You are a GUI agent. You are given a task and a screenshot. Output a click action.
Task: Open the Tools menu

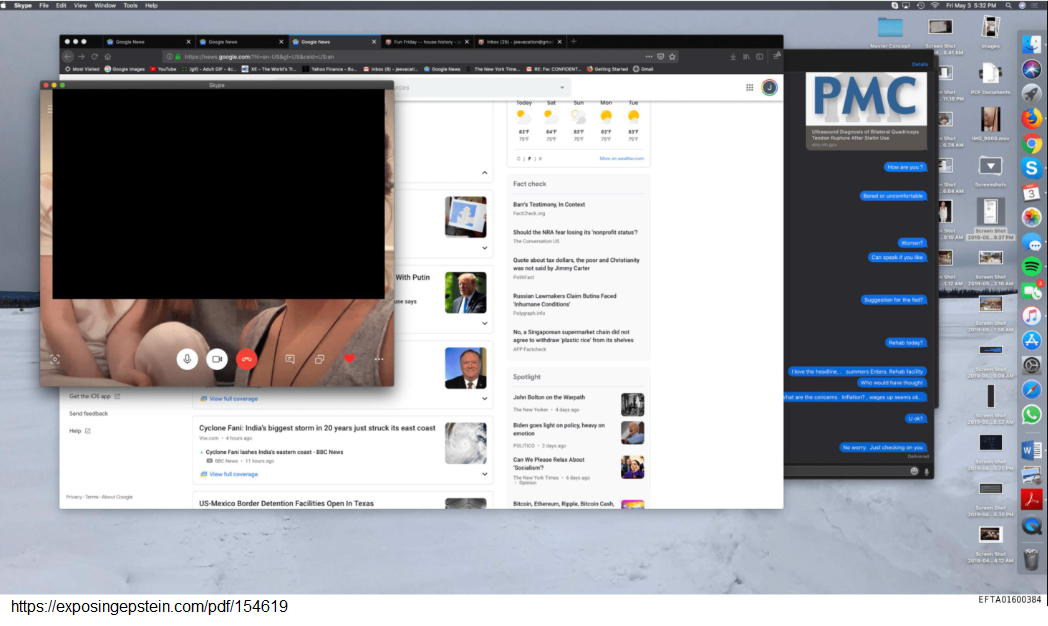pyautogui.click(x=130, y=5)
